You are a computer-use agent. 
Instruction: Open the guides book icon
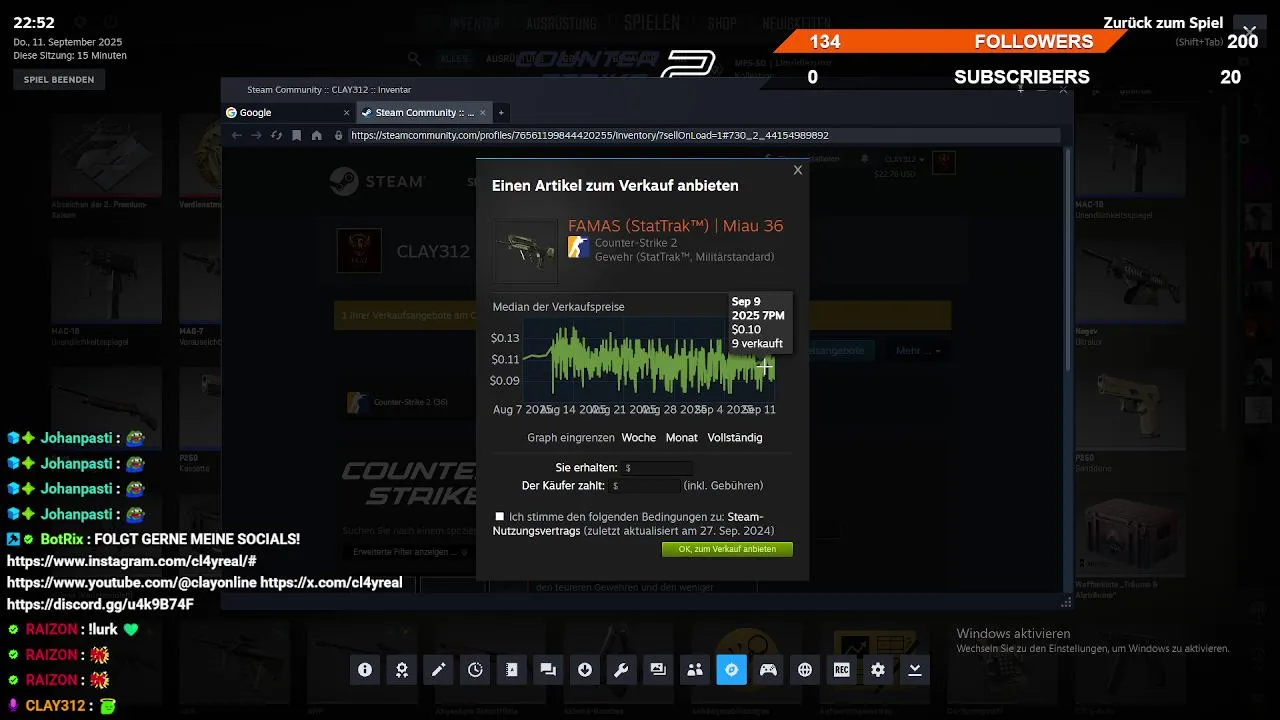tap(512, 670)
